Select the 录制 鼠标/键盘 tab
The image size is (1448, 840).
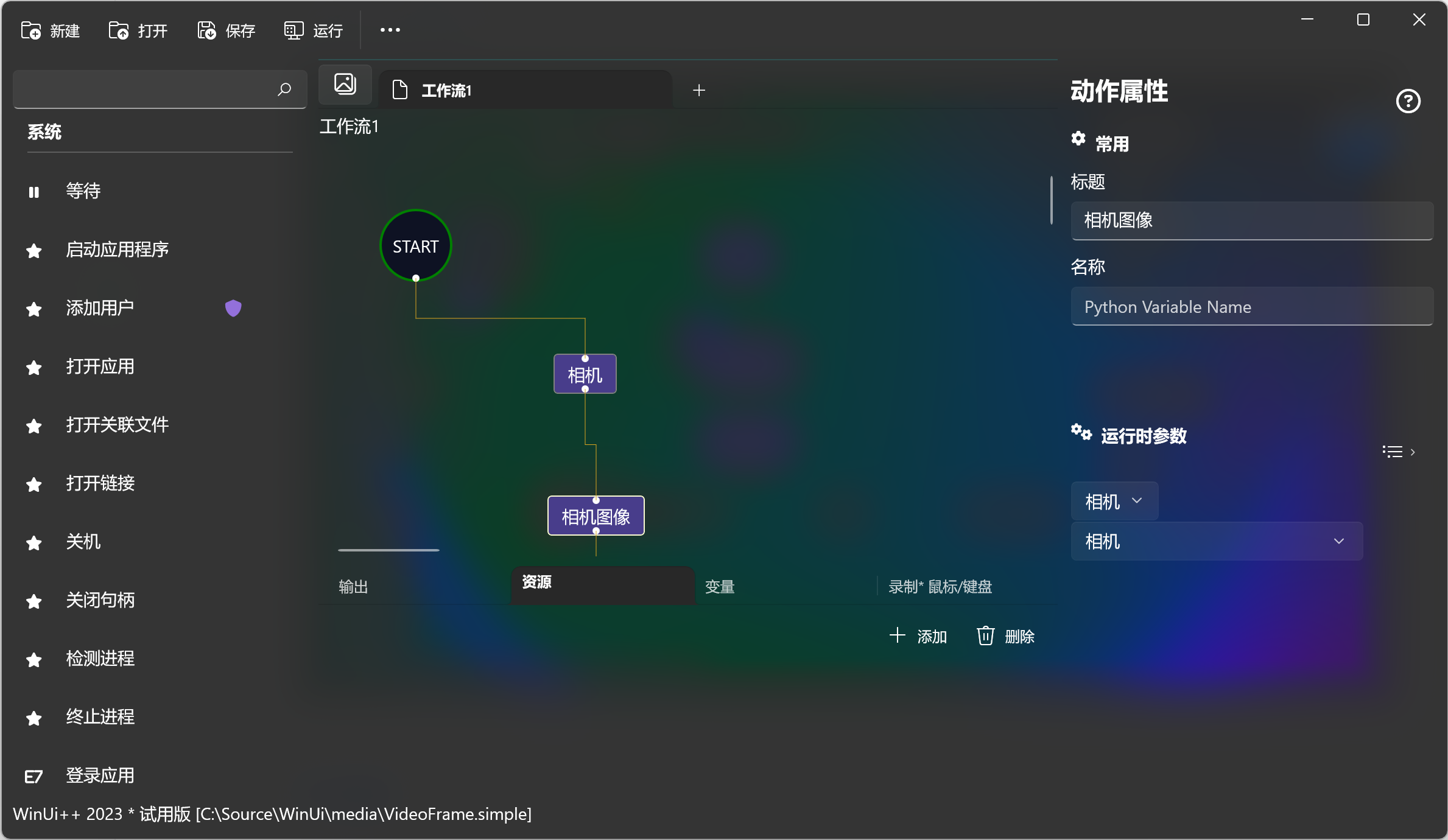pyautogui.click(x=940, y=587)
